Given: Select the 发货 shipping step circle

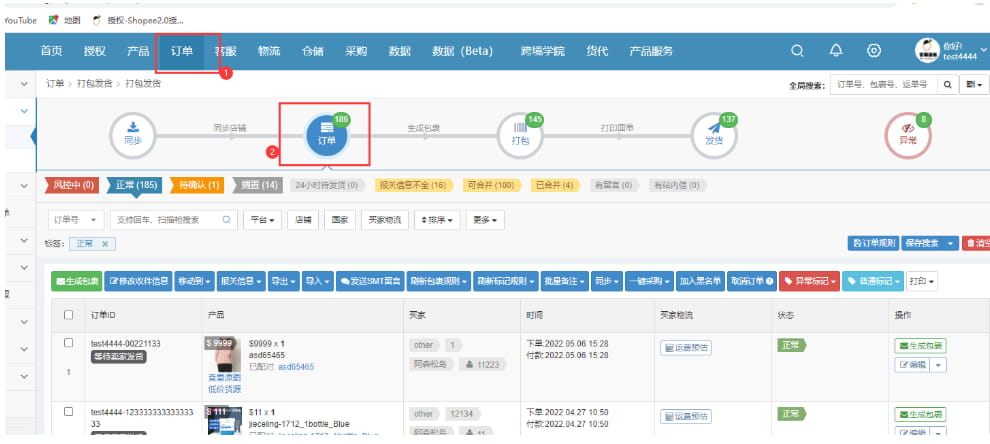Looking at the screenshot, I should pos(714,136).
